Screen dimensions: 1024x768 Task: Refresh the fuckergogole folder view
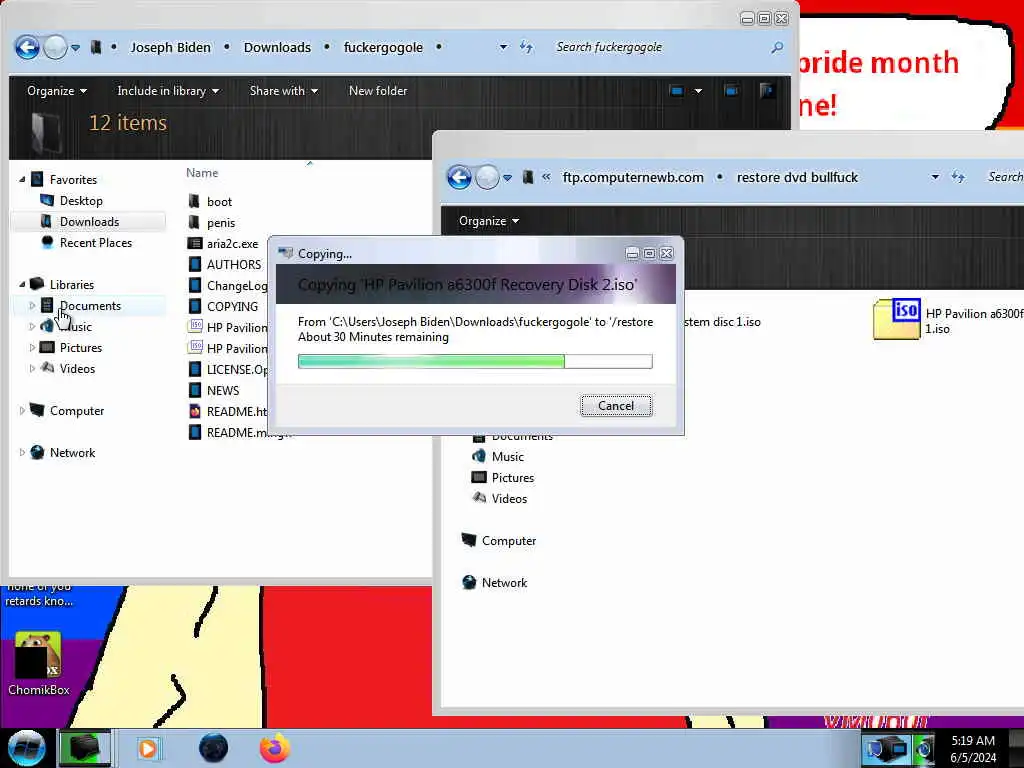526,48
